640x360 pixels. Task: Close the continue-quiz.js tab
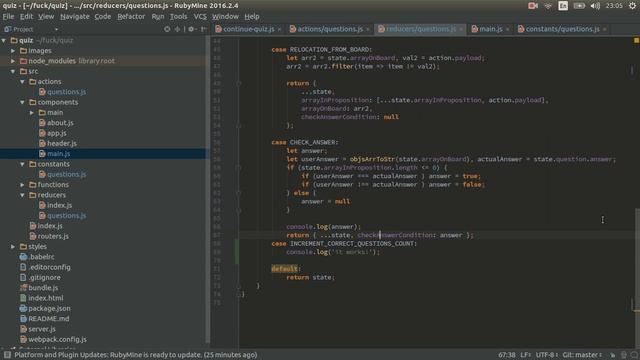pos(279,29)
